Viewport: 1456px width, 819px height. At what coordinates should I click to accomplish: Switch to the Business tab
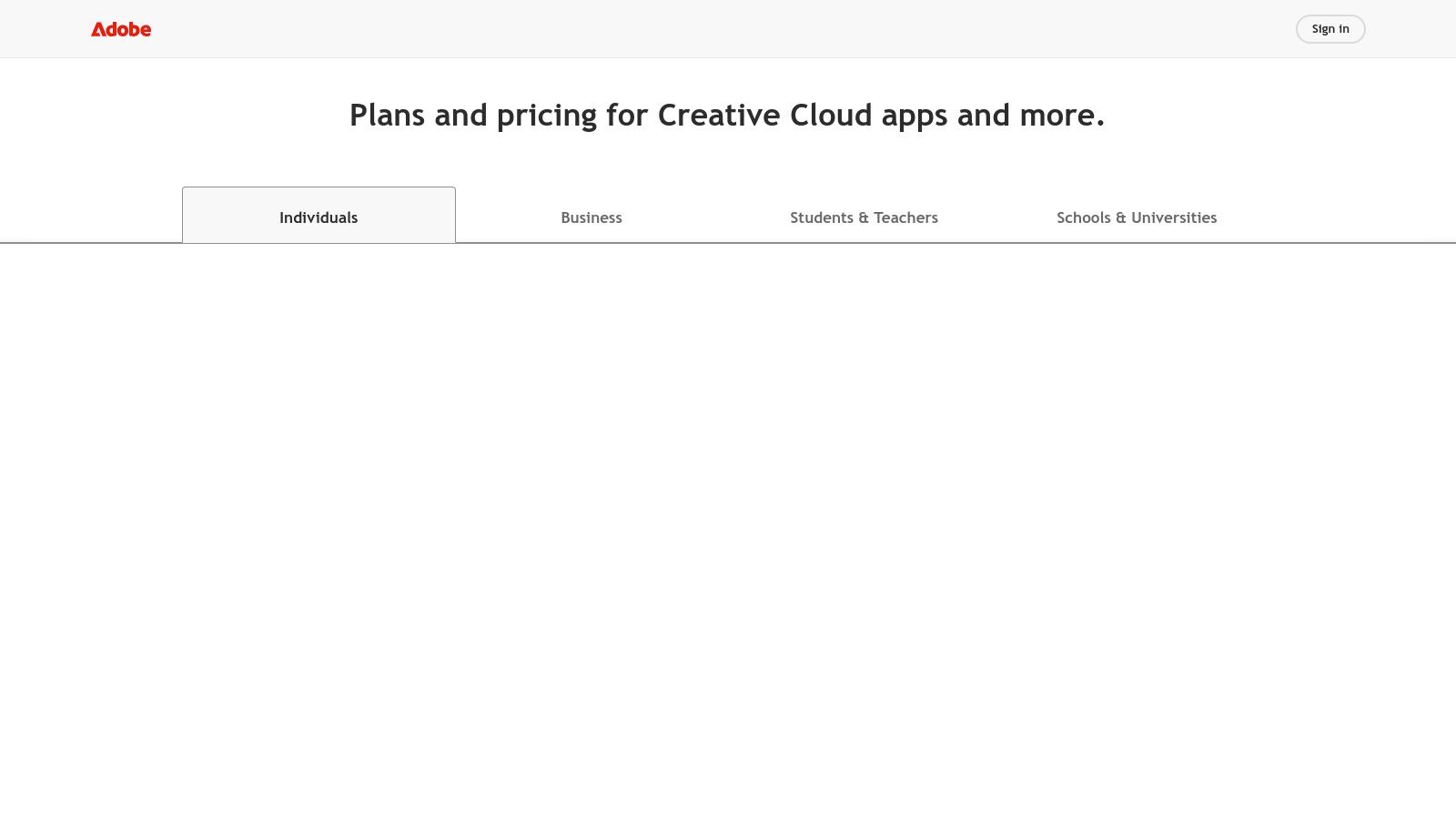tap(591, 217)
